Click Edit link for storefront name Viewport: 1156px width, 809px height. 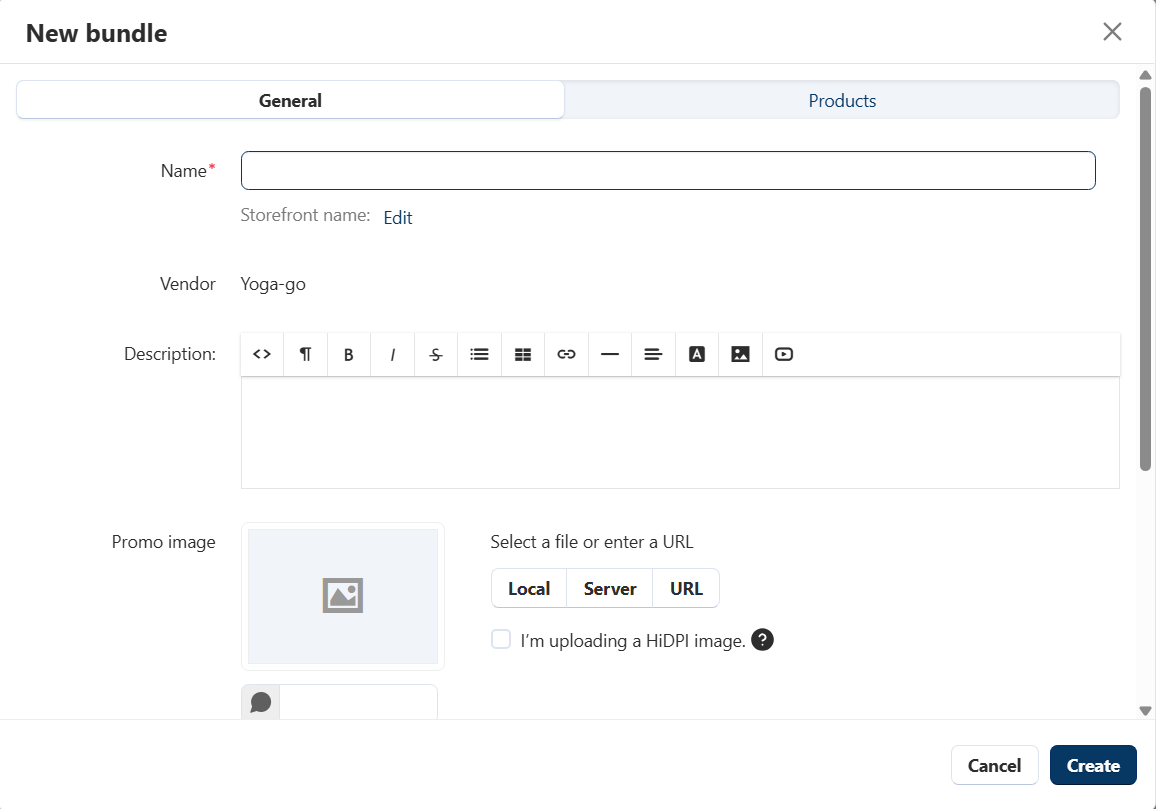tap(398, 217)
